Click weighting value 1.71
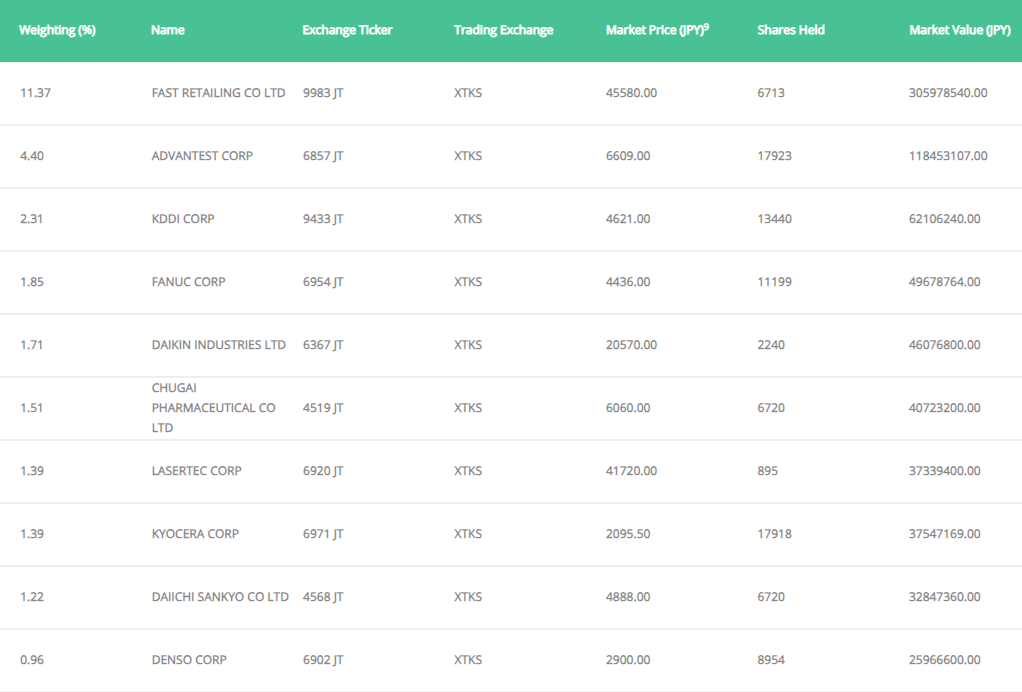The width and height of the screenshot is (1022, 692). tap(31, 345)
